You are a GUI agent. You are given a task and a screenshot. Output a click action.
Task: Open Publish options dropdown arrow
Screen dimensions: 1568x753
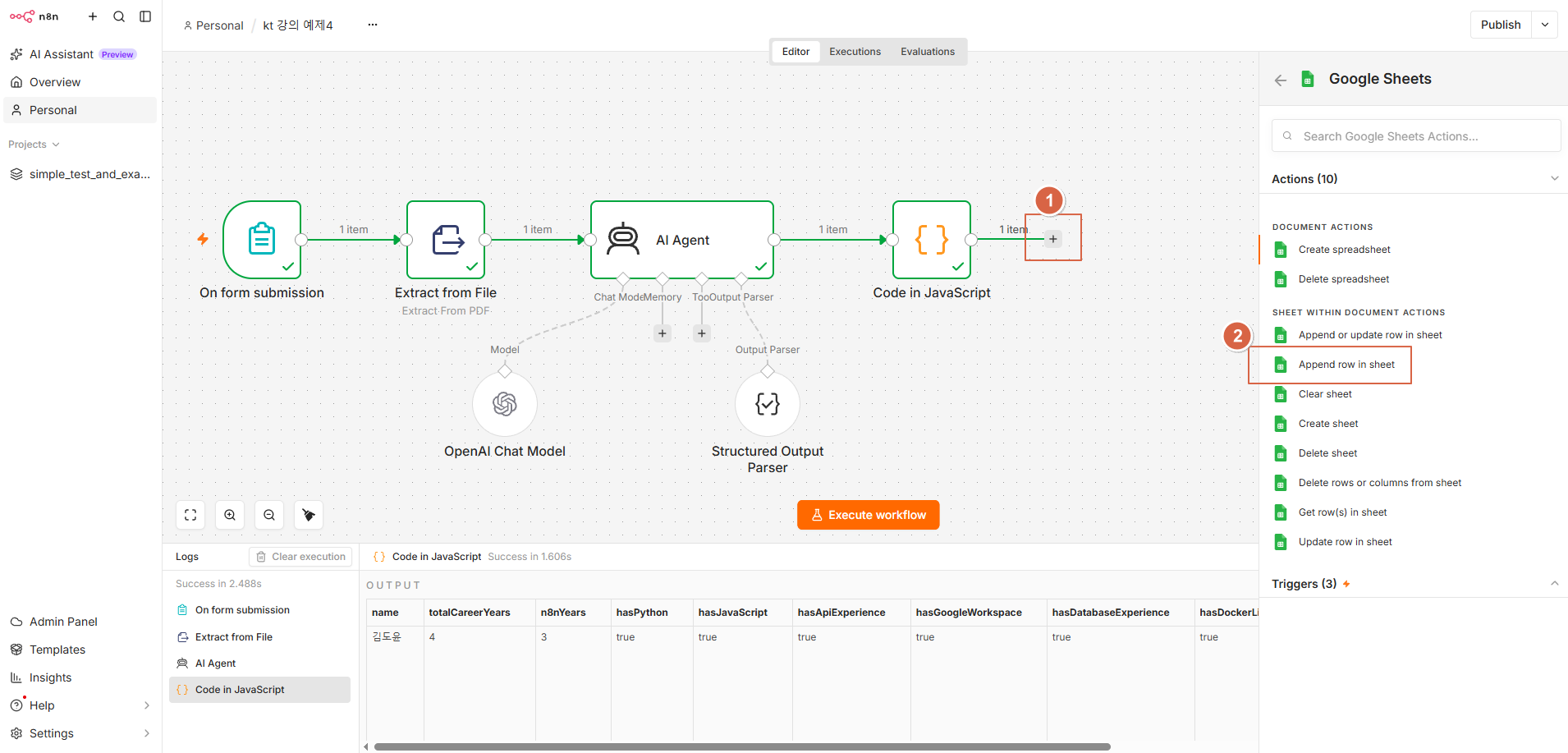click(1545, 25)
